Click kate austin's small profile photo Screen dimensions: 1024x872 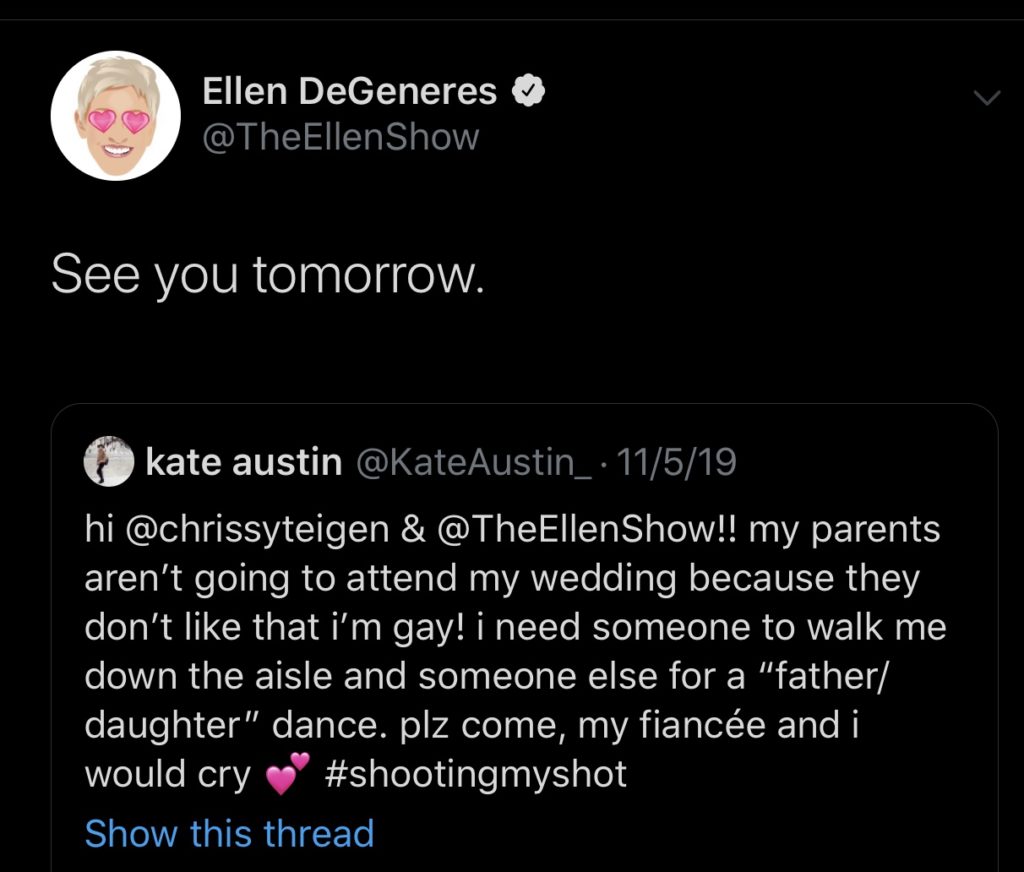click(109, 461)
